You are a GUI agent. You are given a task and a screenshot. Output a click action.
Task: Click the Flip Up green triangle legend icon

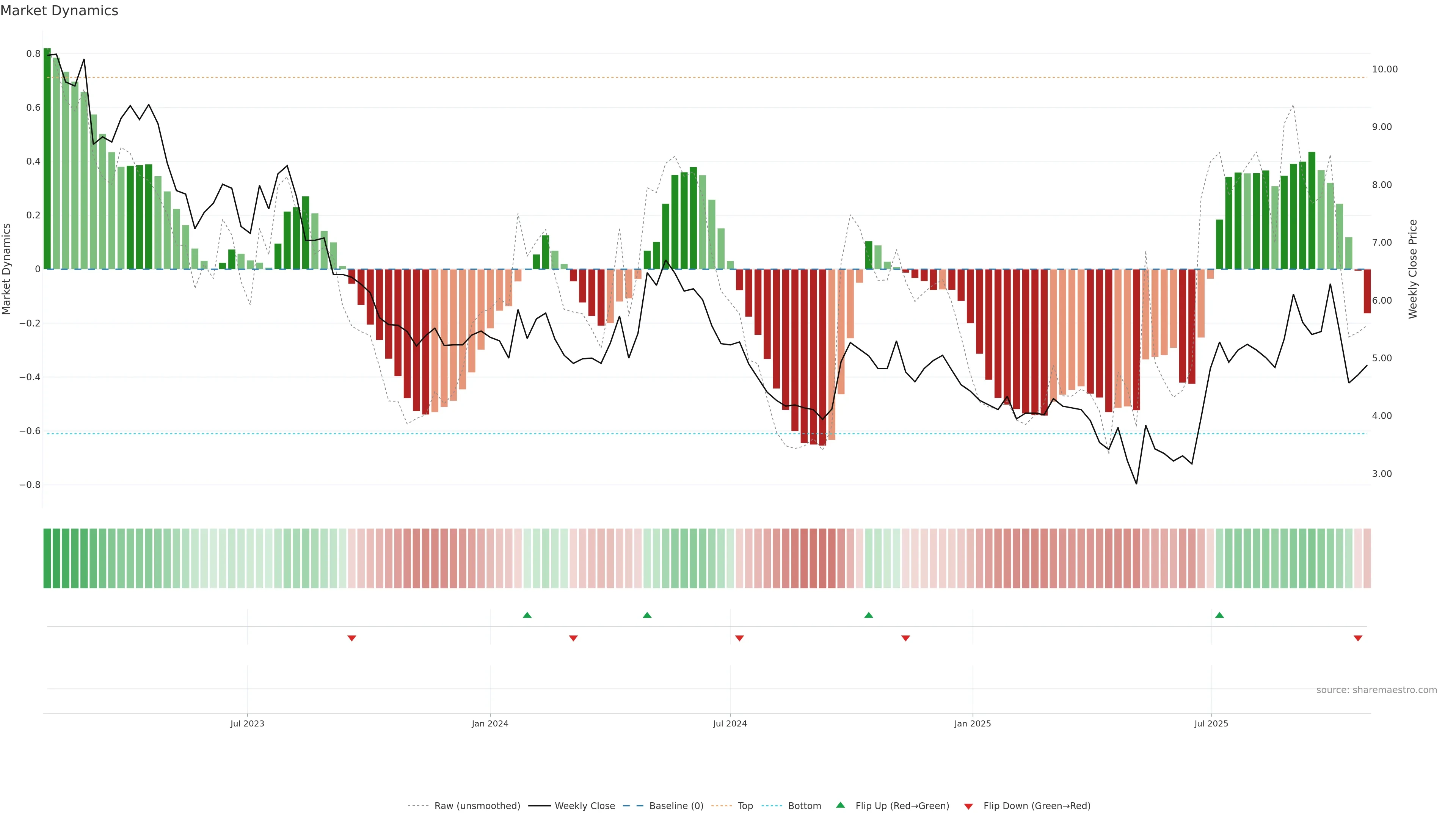point(841,805)
